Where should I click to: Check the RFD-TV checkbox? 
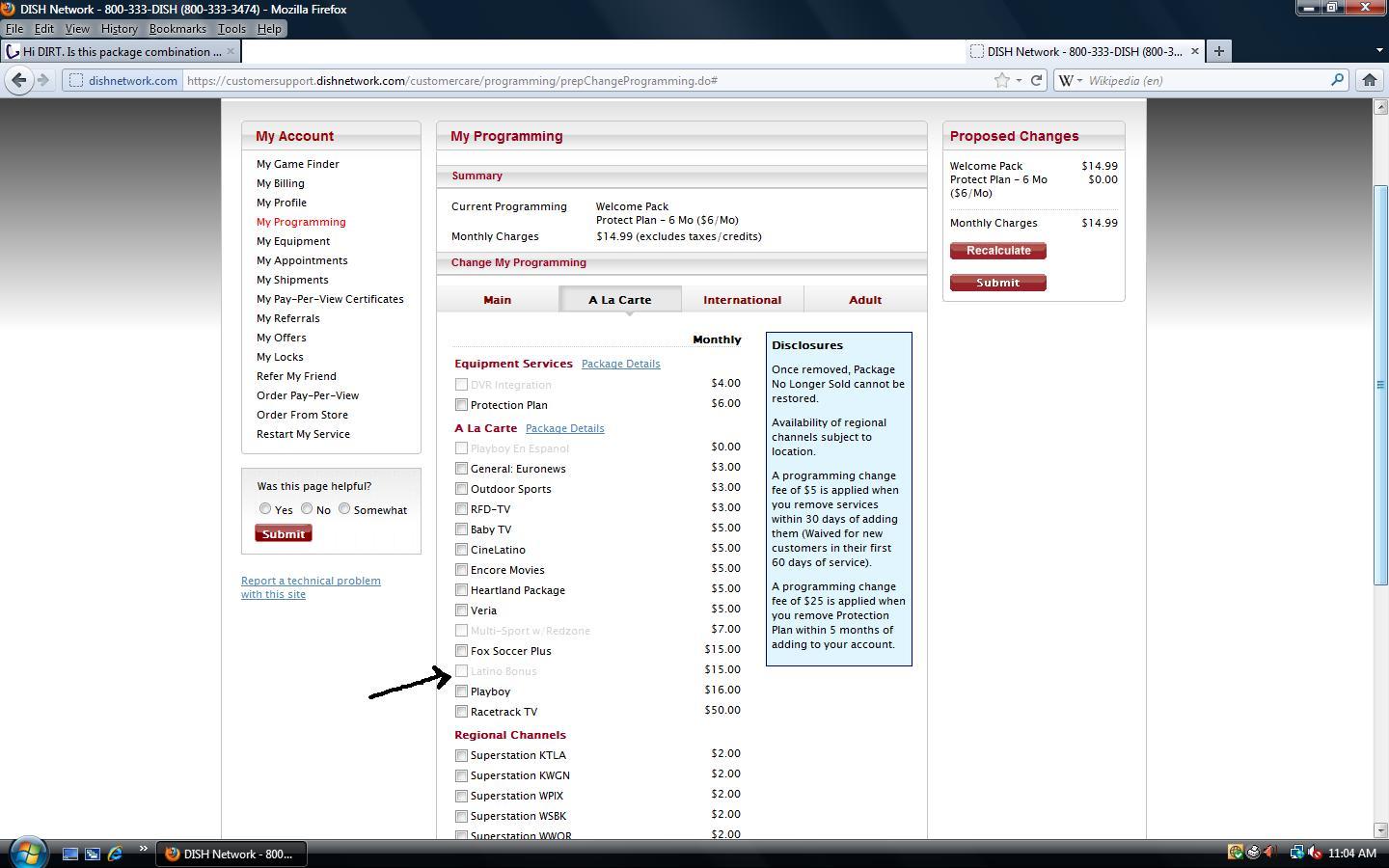coord(461,509)
